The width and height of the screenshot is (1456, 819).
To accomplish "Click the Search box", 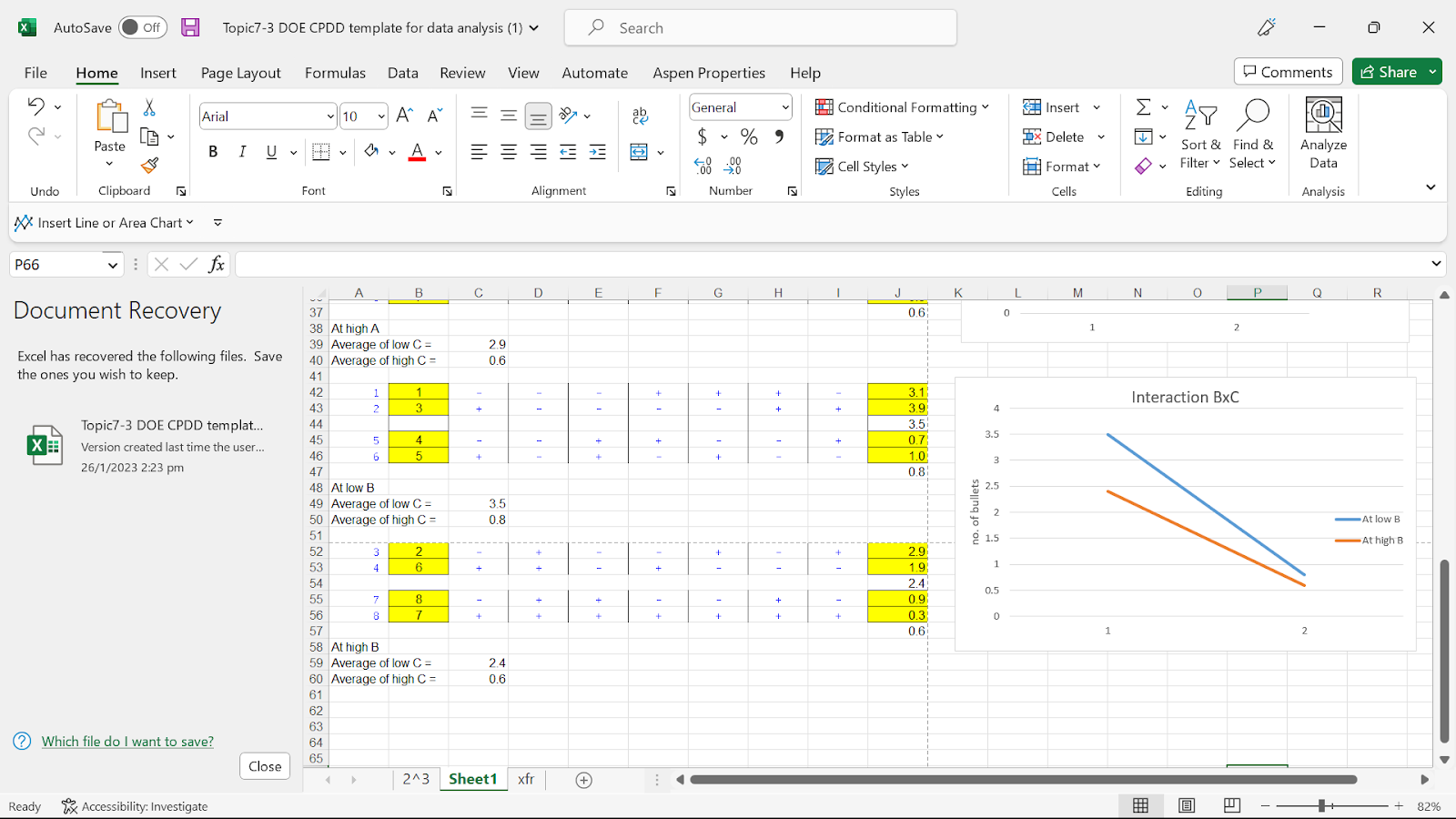I will 761,27.
